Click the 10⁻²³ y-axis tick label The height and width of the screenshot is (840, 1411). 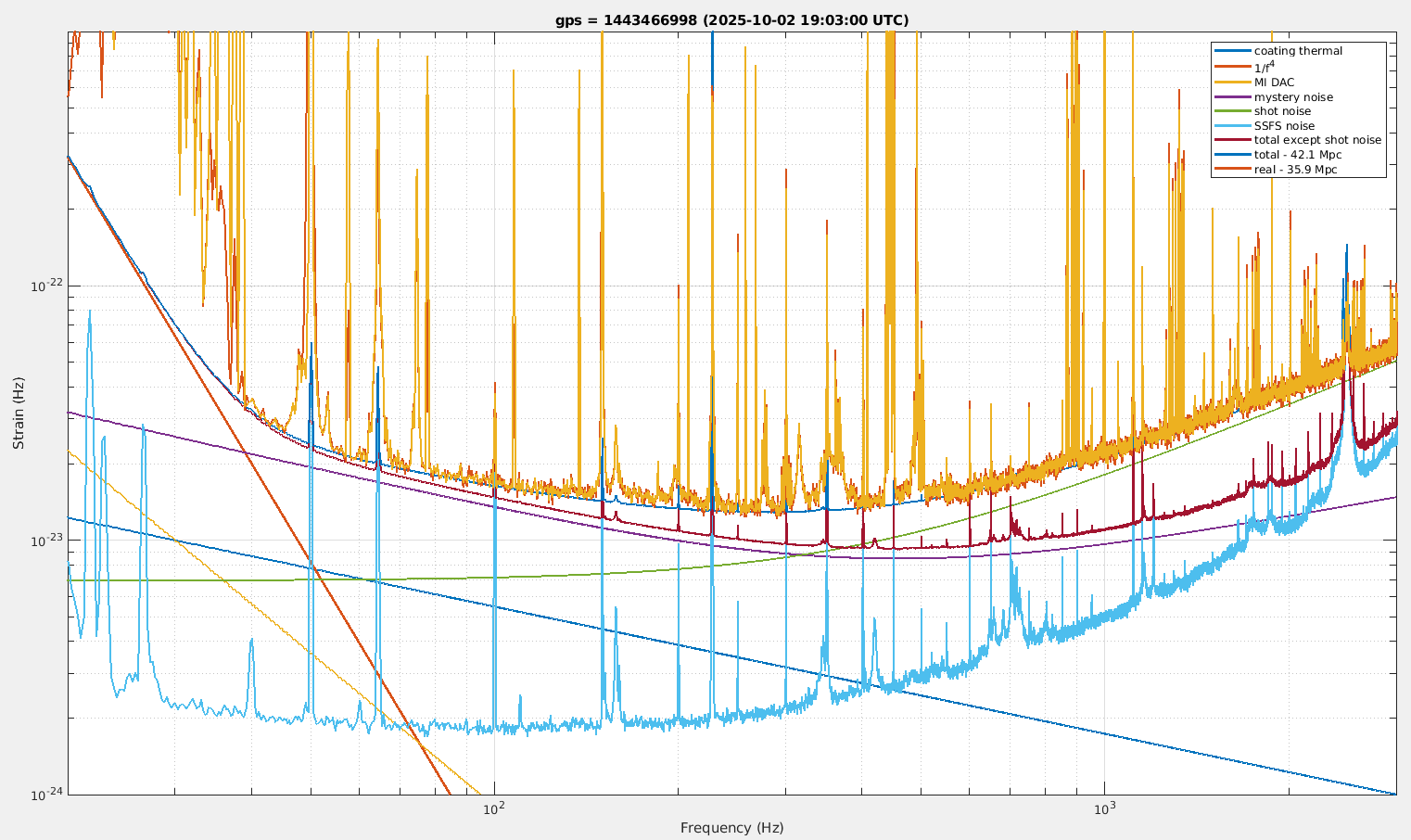(46, 541)
